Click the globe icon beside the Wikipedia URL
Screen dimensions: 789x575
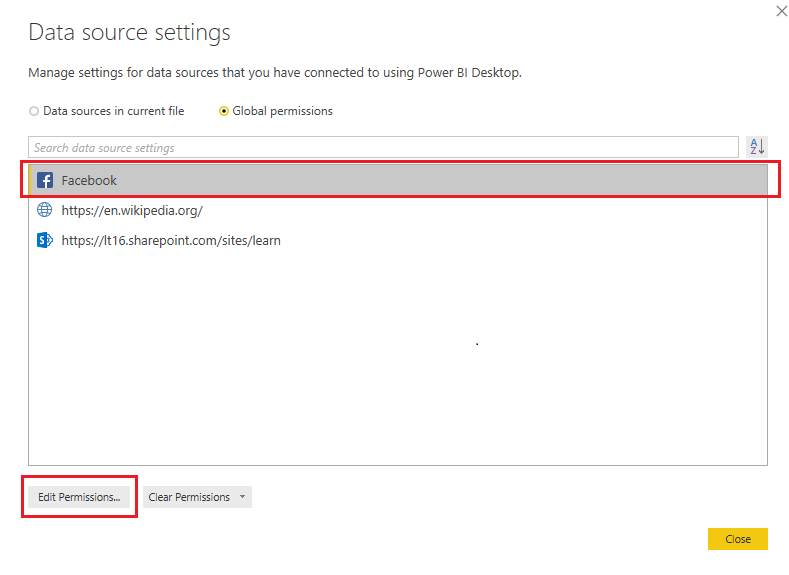coord(44,211)
